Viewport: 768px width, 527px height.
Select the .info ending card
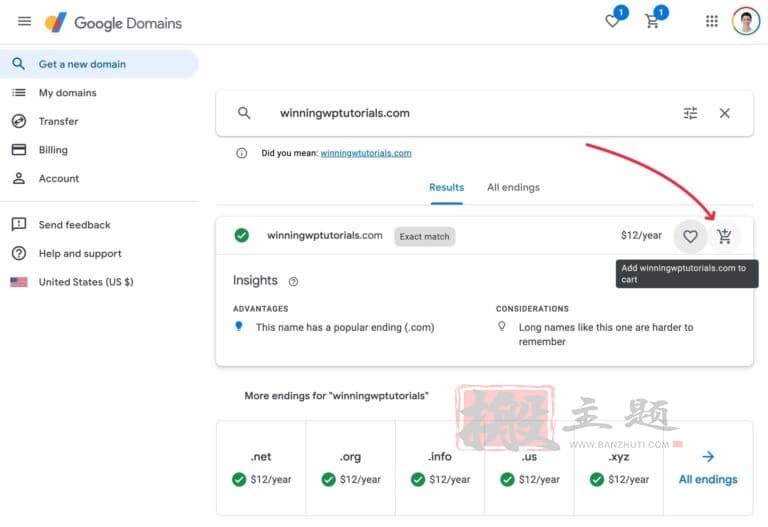(x=440, y=469)
